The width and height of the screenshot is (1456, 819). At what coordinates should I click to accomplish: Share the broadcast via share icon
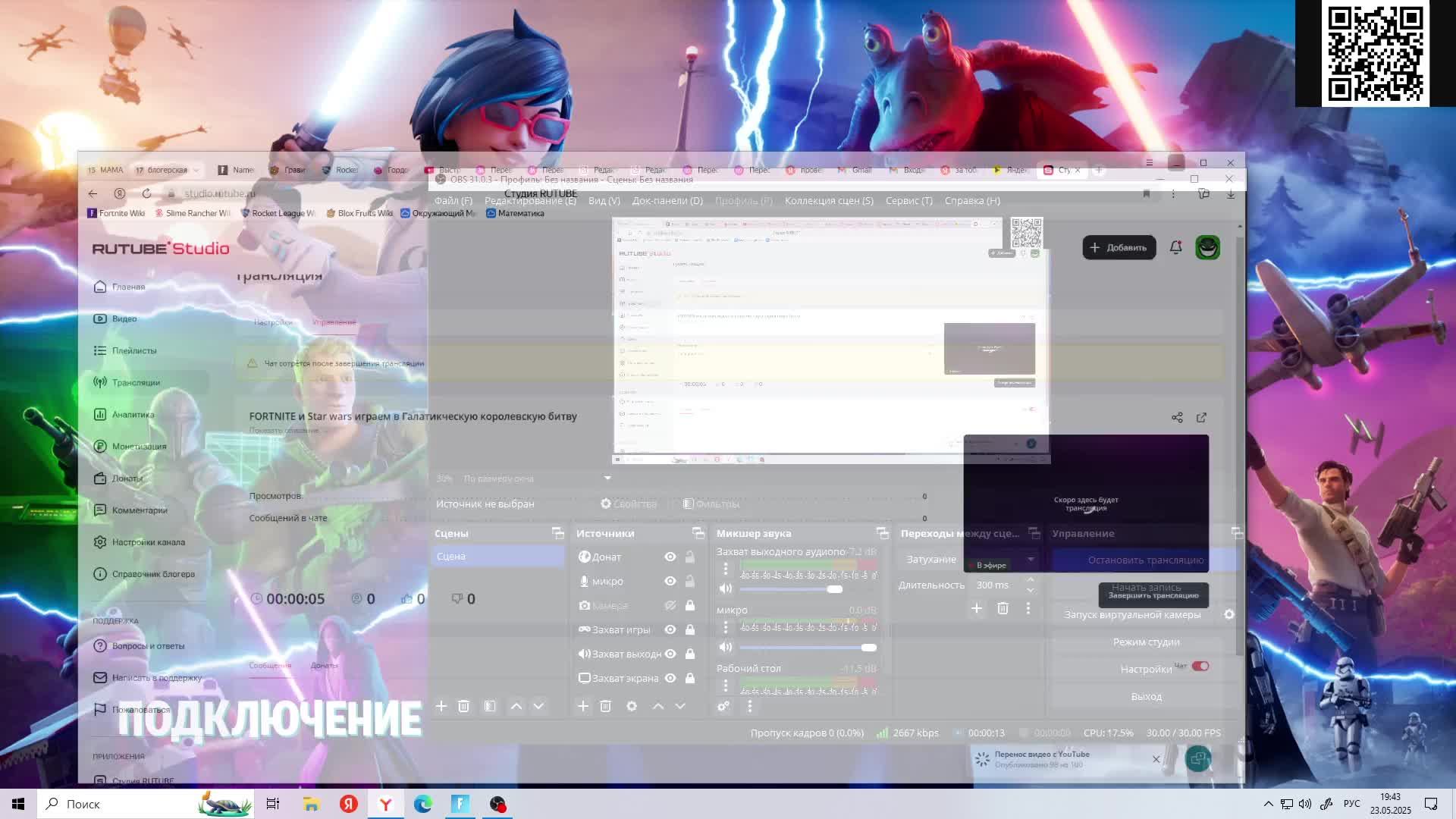[x=1177, y=418]
